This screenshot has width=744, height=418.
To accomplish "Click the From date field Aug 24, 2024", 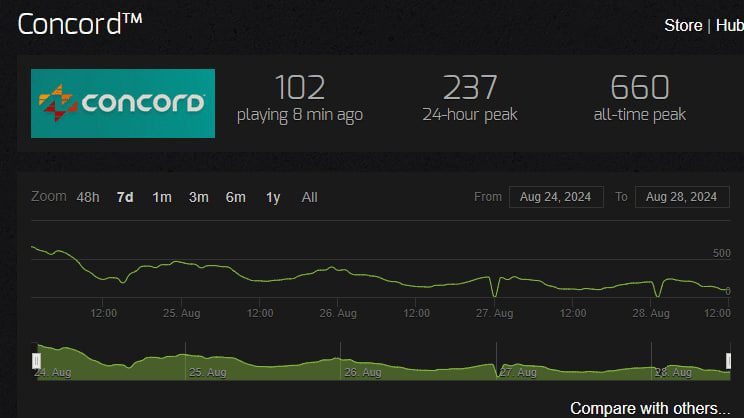I will [x=556, y=197].
